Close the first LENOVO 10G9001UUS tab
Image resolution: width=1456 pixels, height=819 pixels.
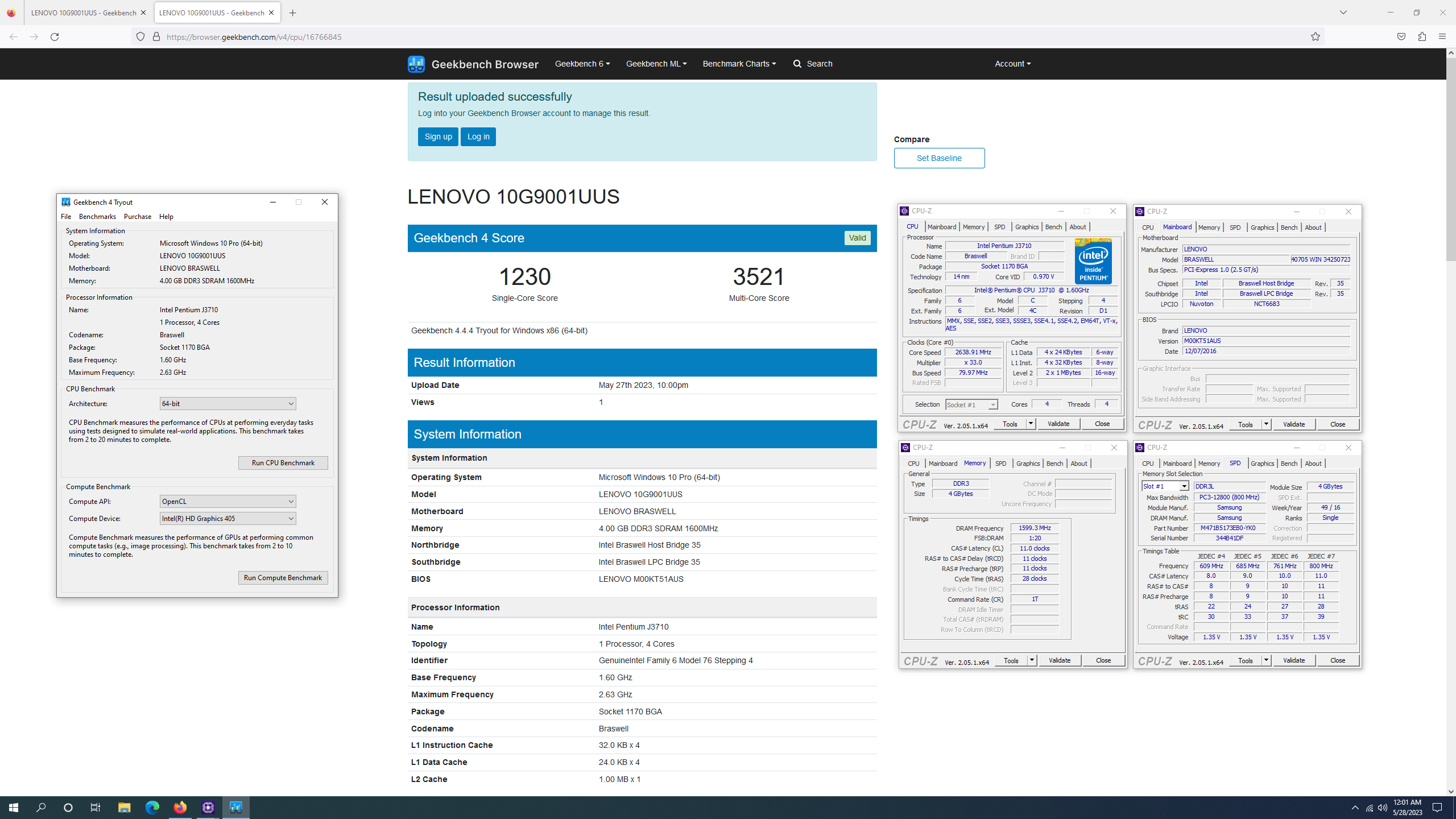point(143,13)
